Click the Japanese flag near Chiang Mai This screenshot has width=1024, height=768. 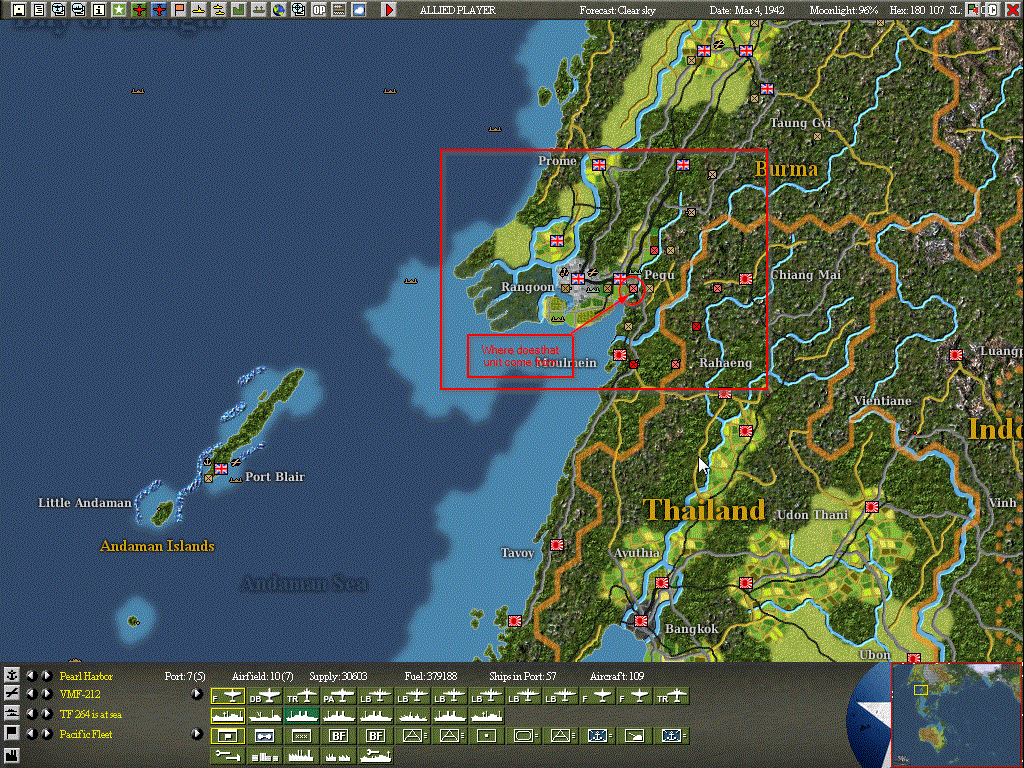[x=745, y=279]
